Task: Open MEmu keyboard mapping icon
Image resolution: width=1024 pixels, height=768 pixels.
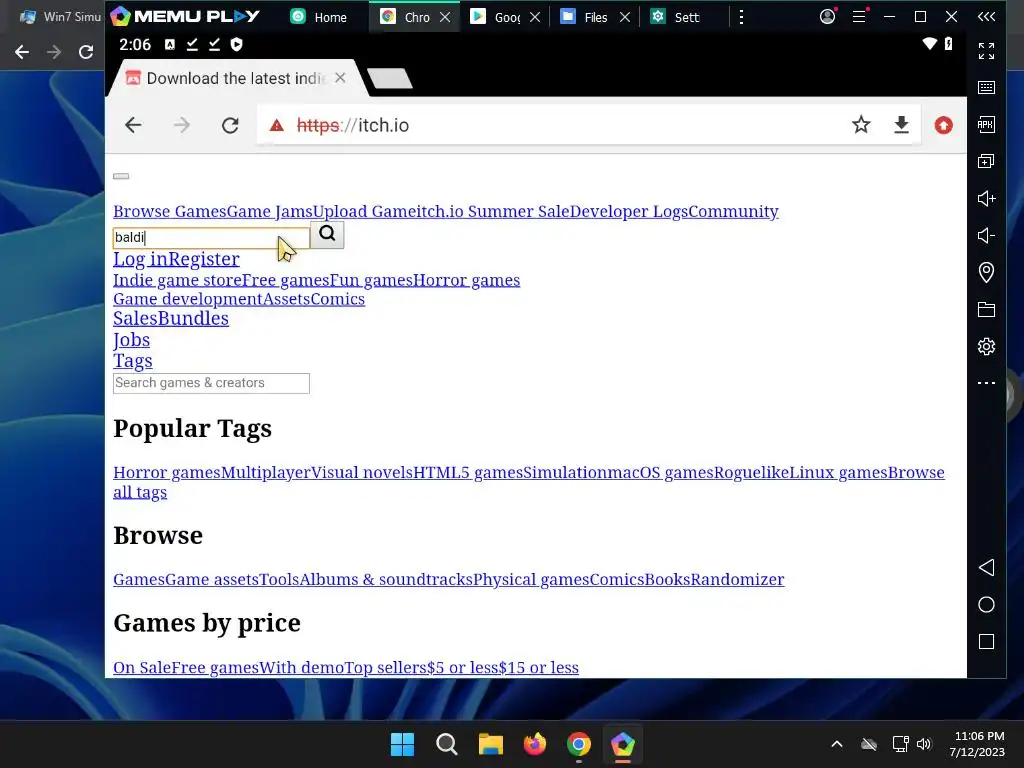Action: (x=986, y=88)
